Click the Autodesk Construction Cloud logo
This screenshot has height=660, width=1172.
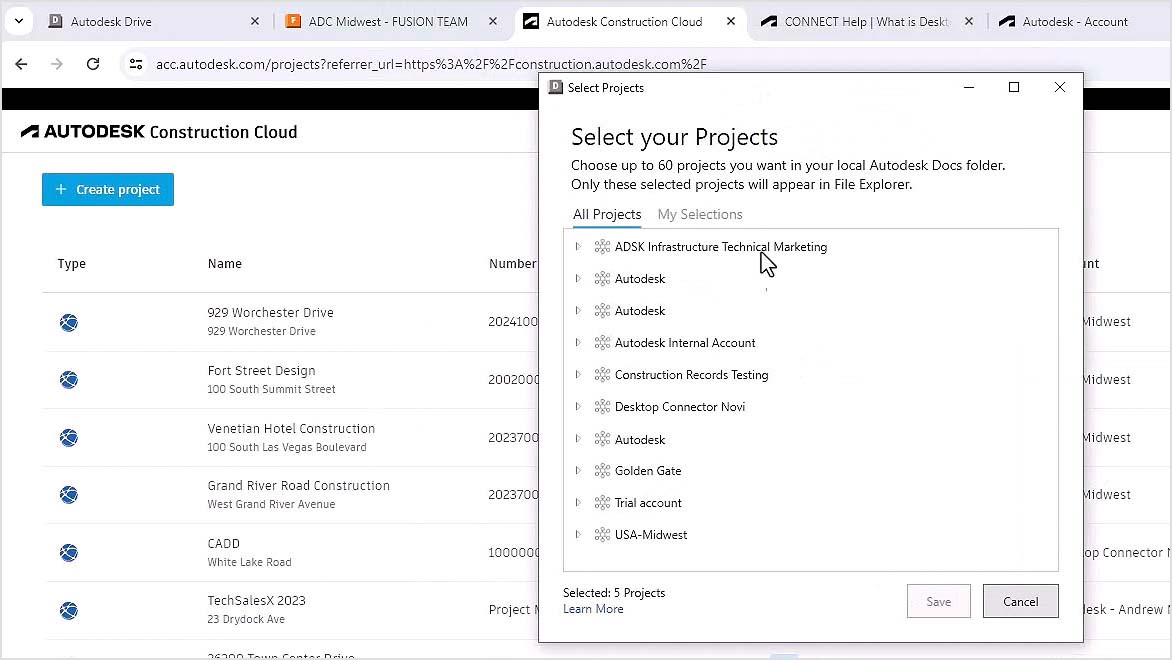[x=159, y=132]
